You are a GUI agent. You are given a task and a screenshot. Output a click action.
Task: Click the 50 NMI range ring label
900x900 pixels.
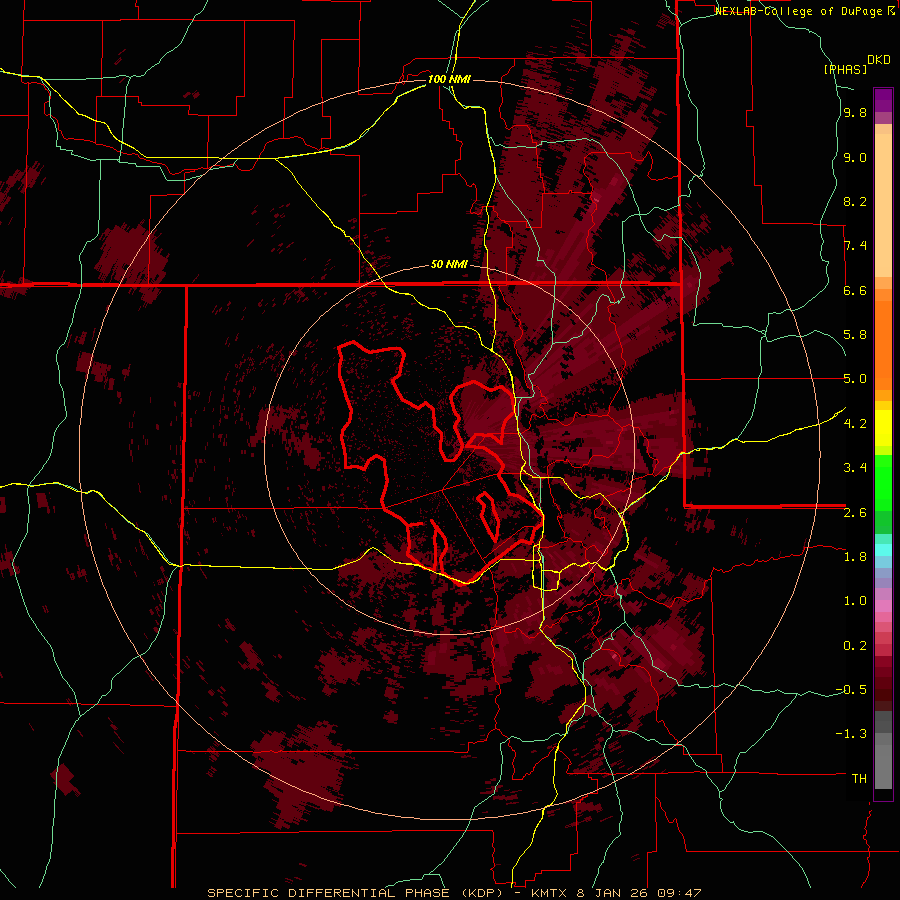pyautogui.click(x=449, y=265)
